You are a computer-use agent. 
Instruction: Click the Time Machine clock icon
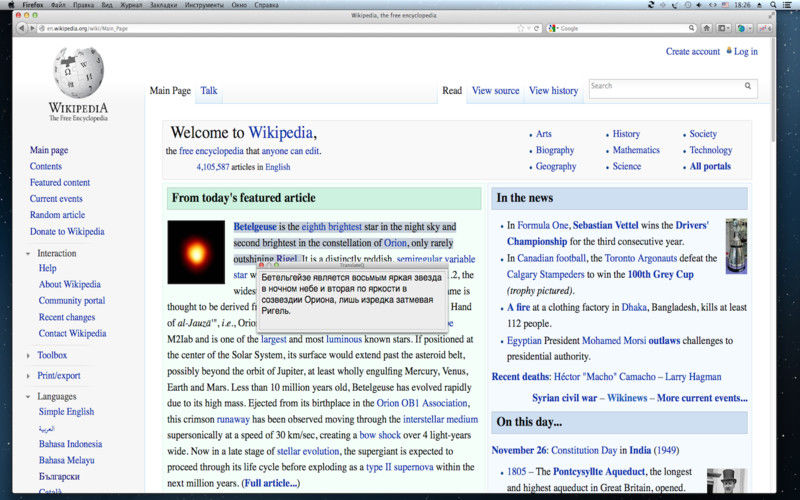[x=688, y=5]
